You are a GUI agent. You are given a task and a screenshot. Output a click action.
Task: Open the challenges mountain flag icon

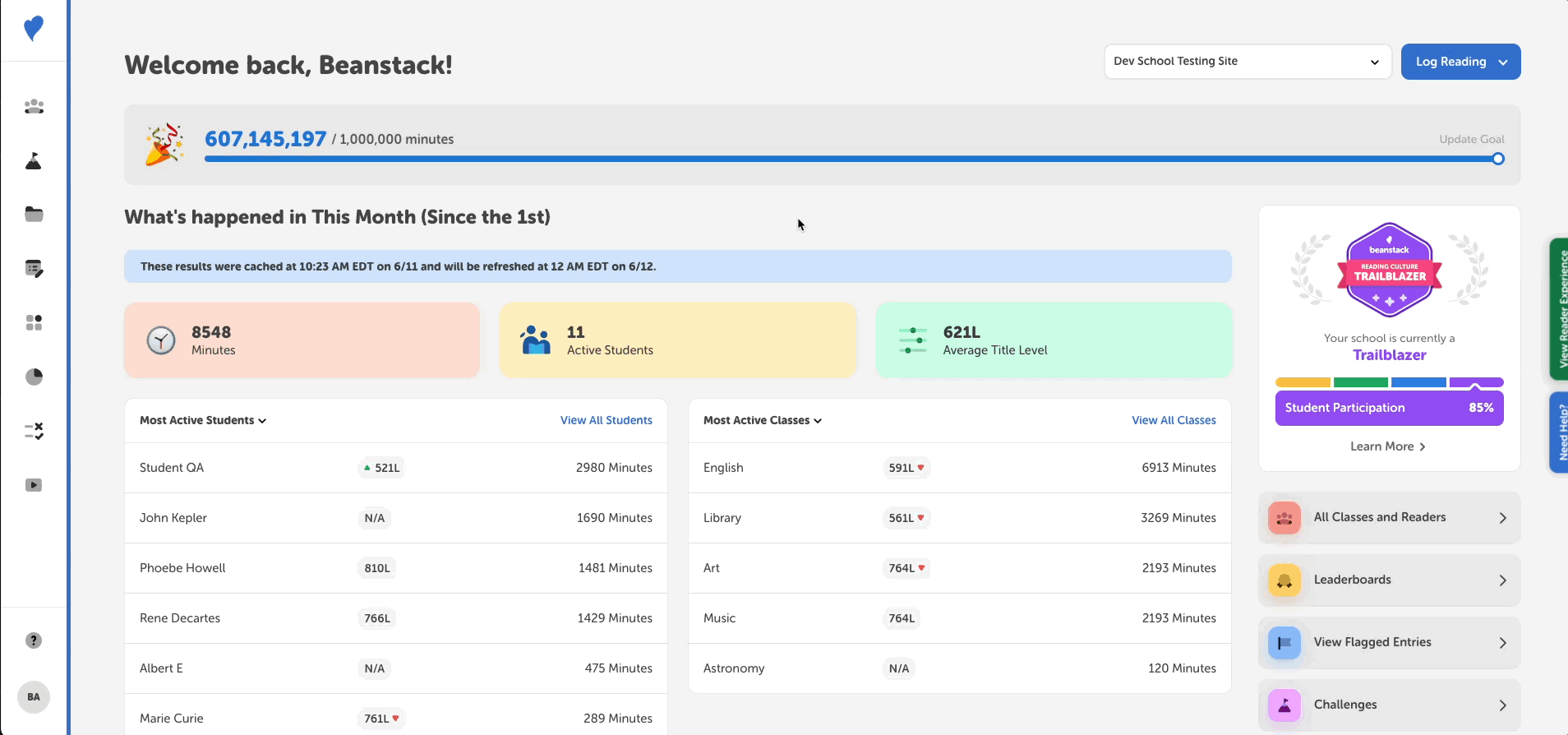coord(34,161)
